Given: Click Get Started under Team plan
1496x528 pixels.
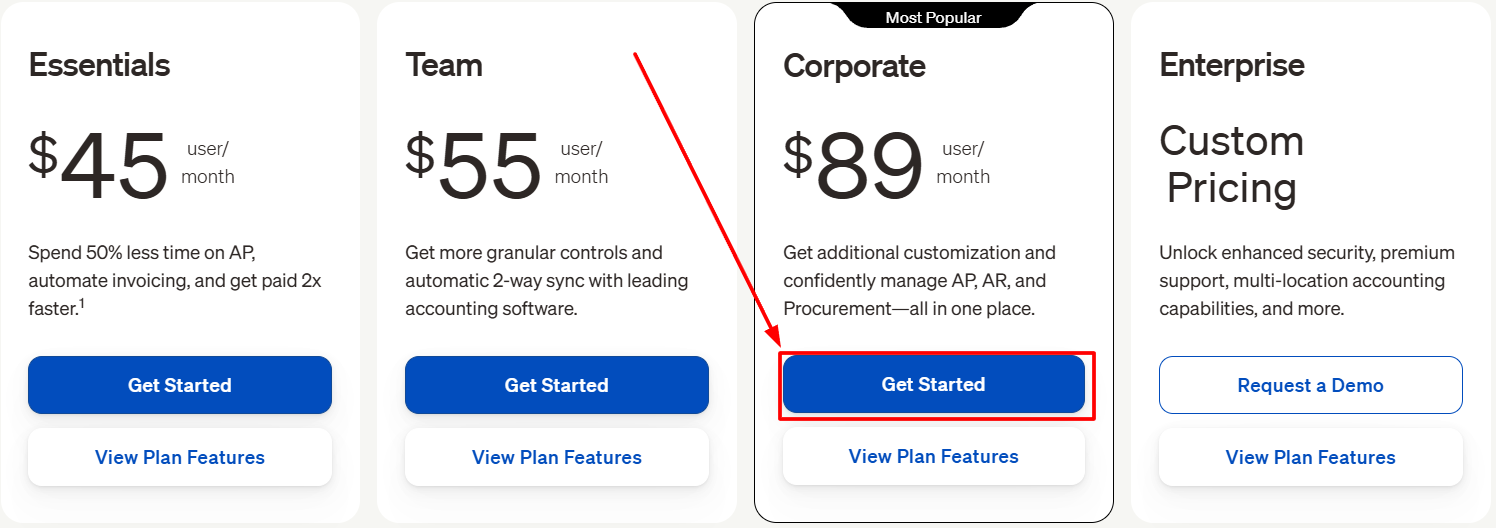Looking at the screenshot, I should coord(556,385).
